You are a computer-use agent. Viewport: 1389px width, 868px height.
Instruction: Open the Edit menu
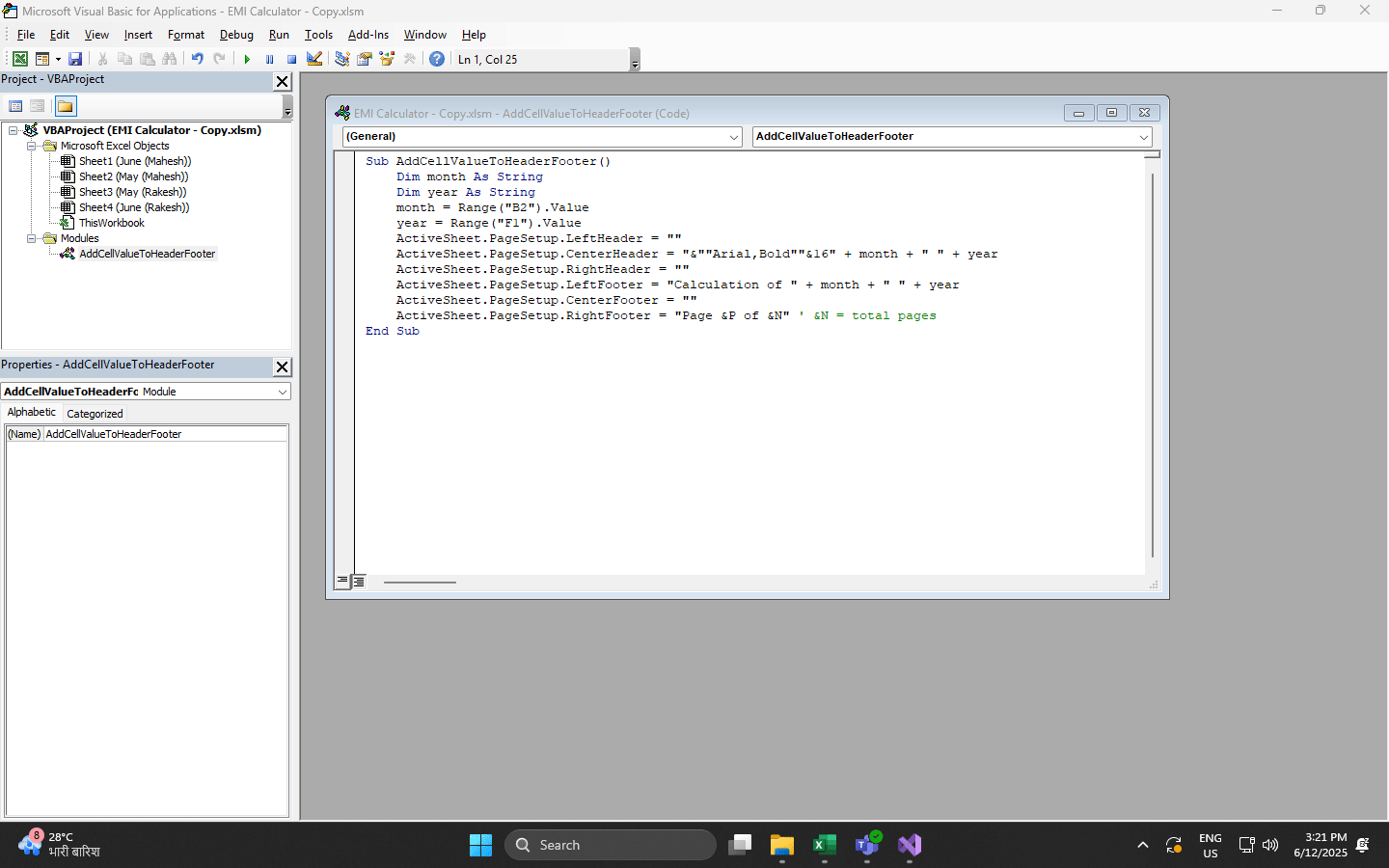click(60, 35)
